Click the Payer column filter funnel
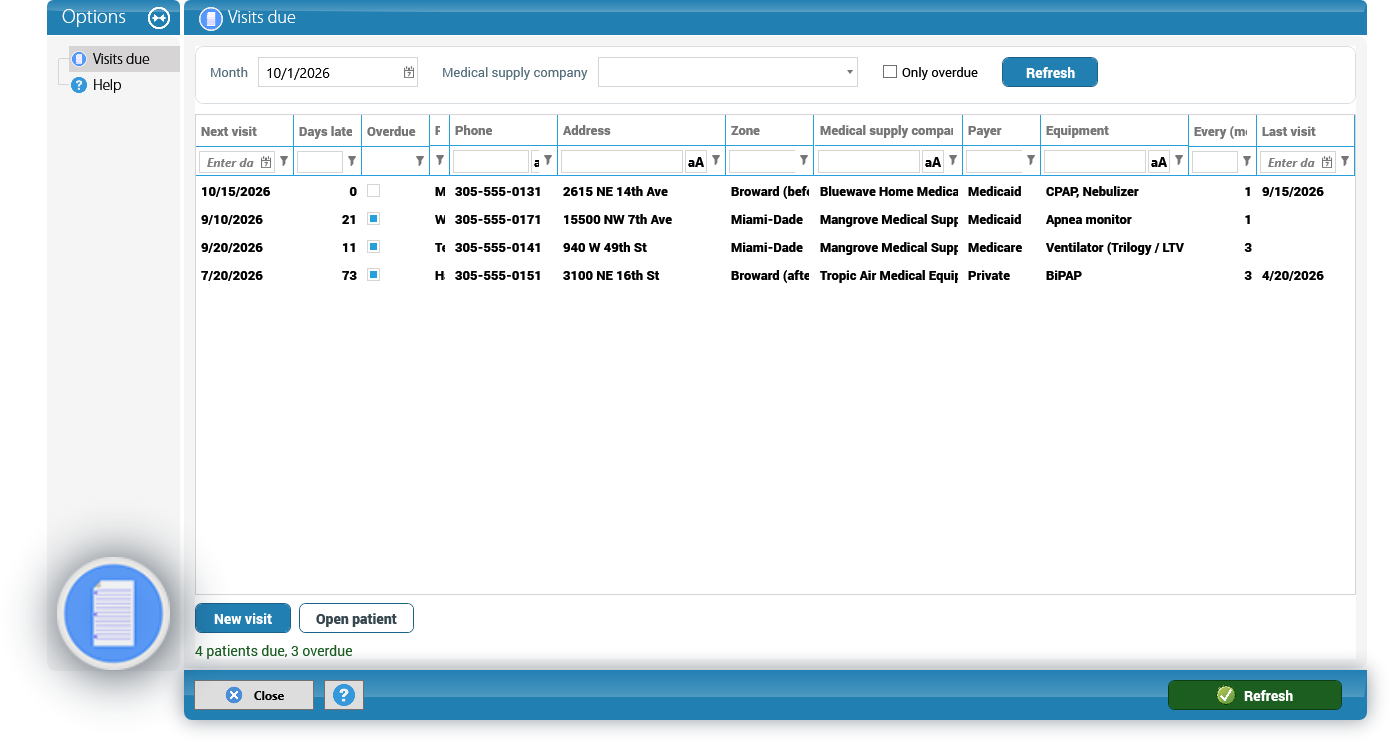Screen dimensions: 1390x743 [x=1030, y=161]
